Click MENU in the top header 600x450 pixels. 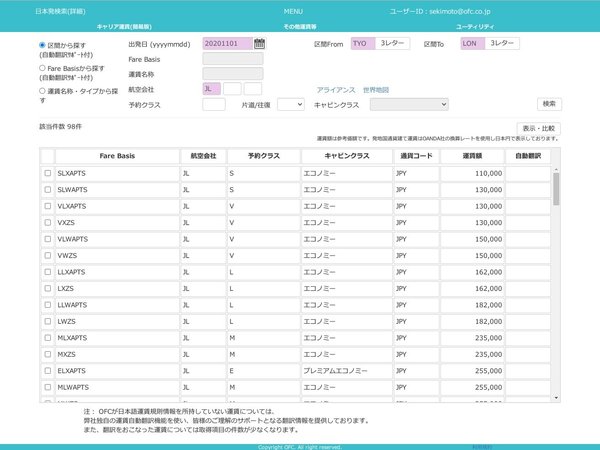[293, 11]
